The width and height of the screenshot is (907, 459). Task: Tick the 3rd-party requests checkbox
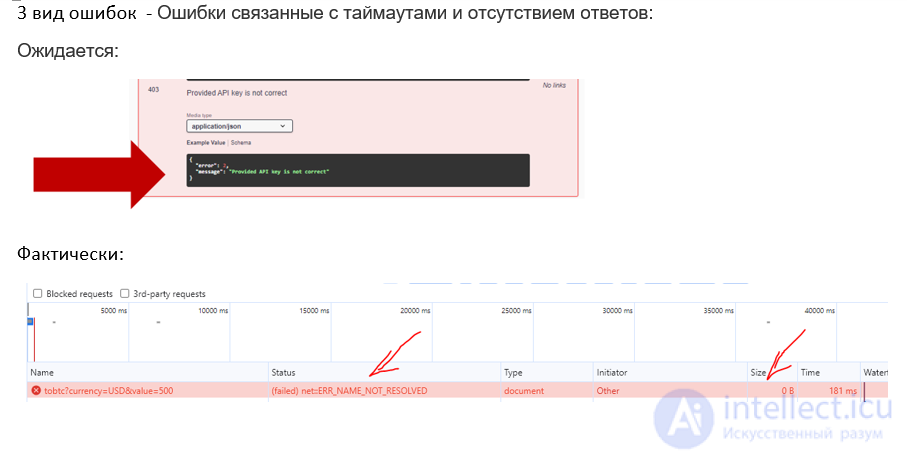pyautogui.click(x=124, y=294)
